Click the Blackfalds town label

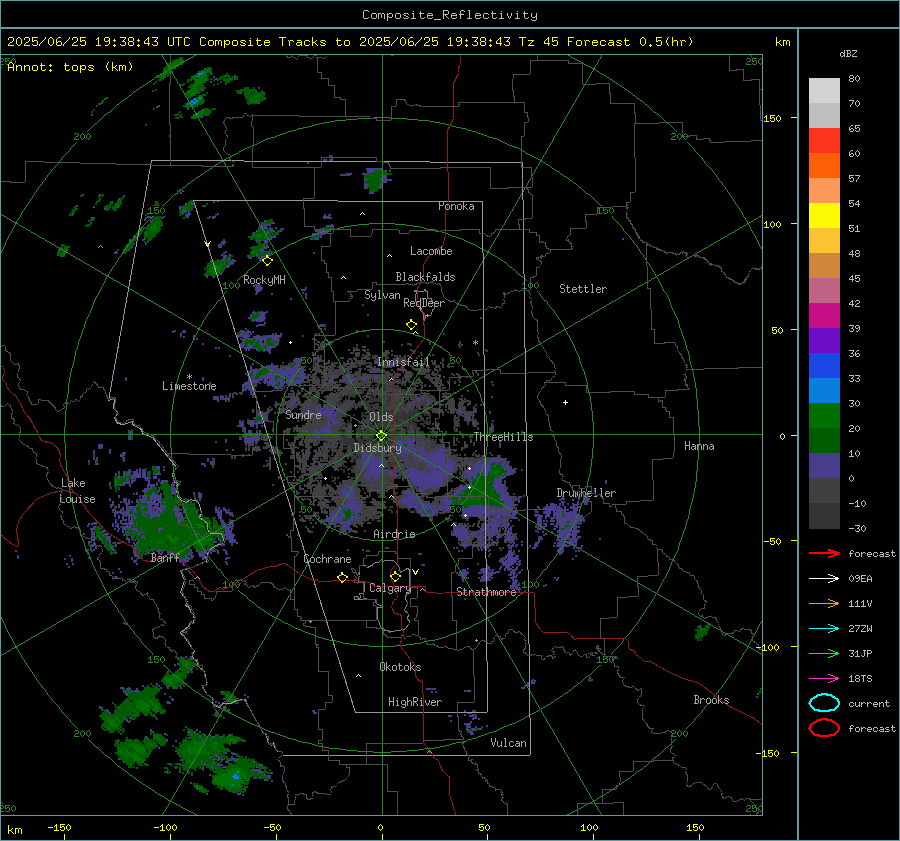point(425,277)
